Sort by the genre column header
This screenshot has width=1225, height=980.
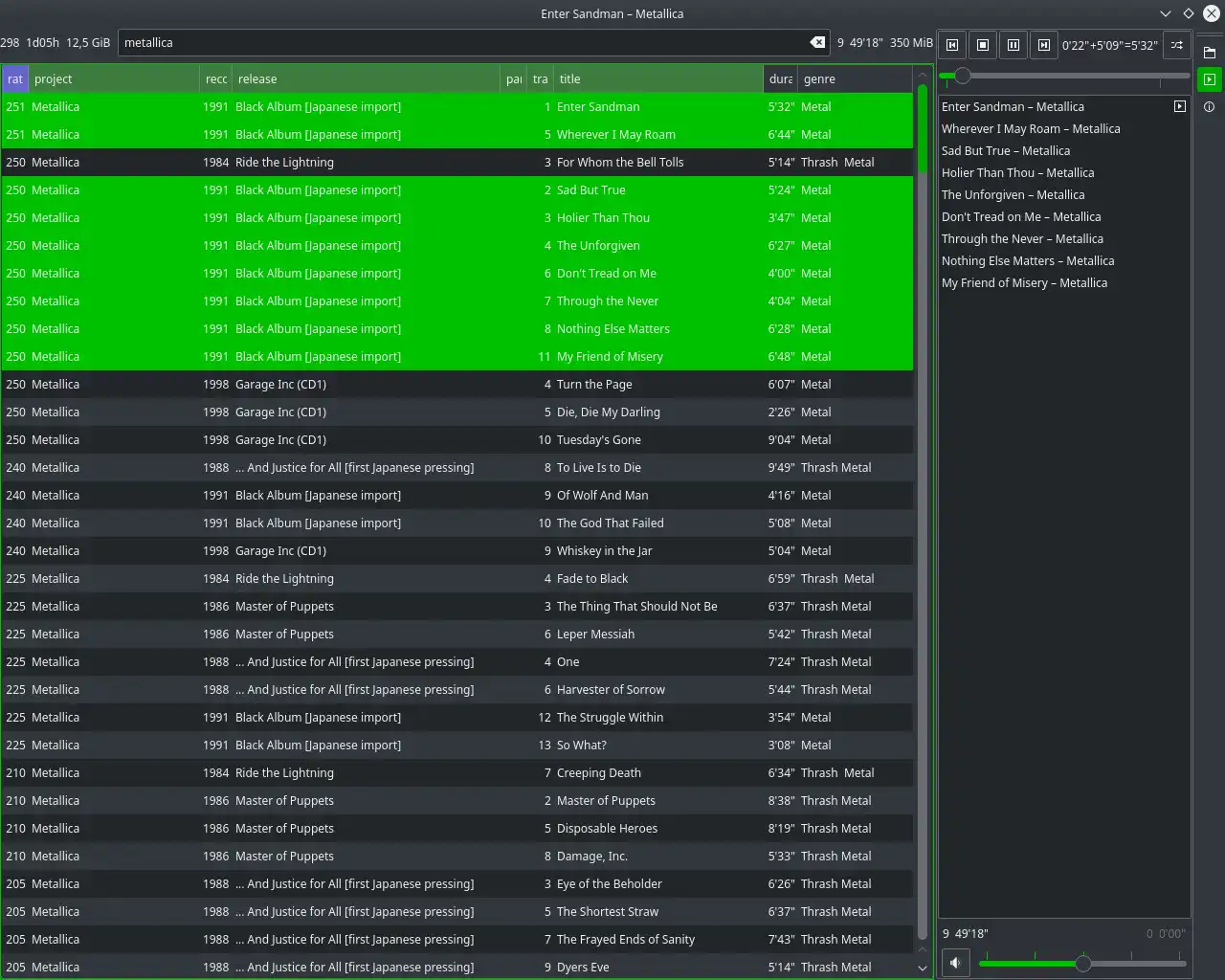point(856,79)
